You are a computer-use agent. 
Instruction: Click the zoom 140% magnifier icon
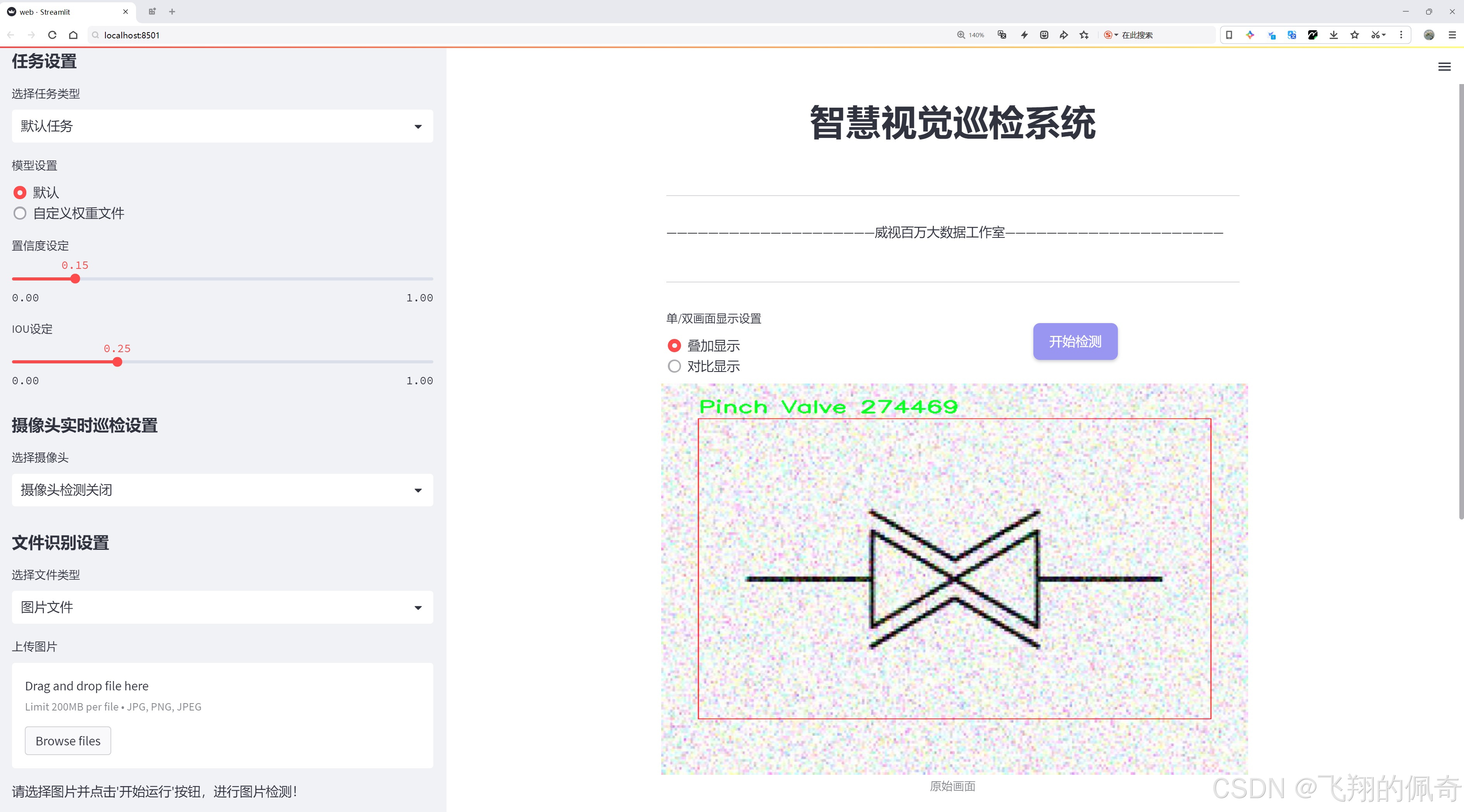[x=961, y=35]
